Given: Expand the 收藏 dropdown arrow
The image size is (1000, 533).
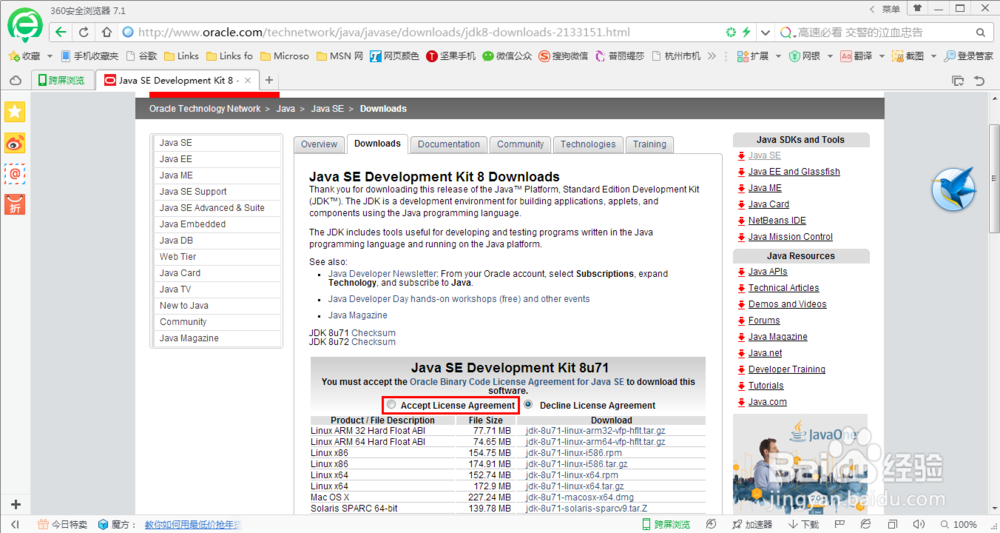Looking at the screenshot, I should (49, 56).
